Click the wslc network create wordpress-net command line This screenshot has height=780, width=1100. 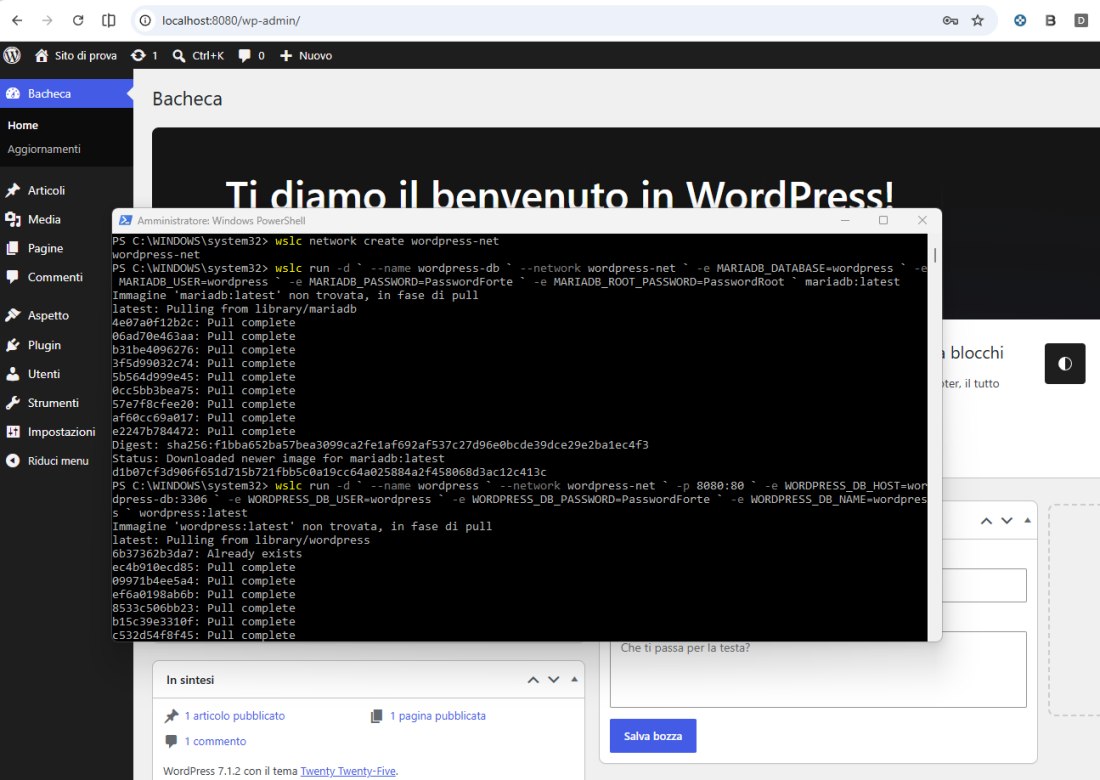[305, 241]
